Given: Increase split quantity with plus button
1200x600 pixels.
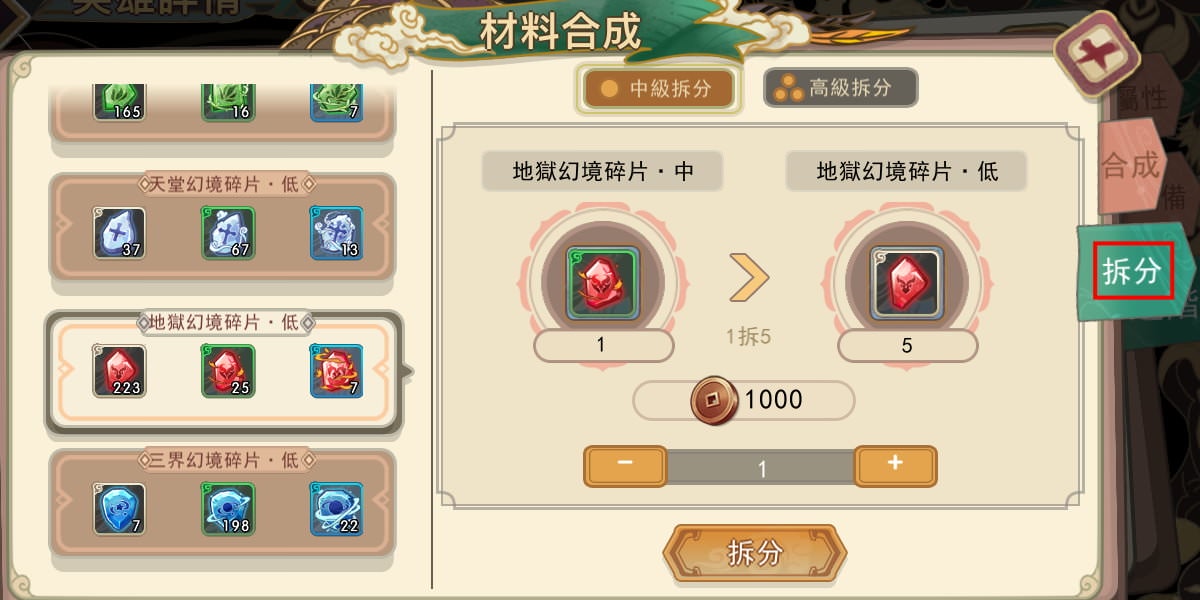Looking at the screenshot, I should [x=895, y=465].
